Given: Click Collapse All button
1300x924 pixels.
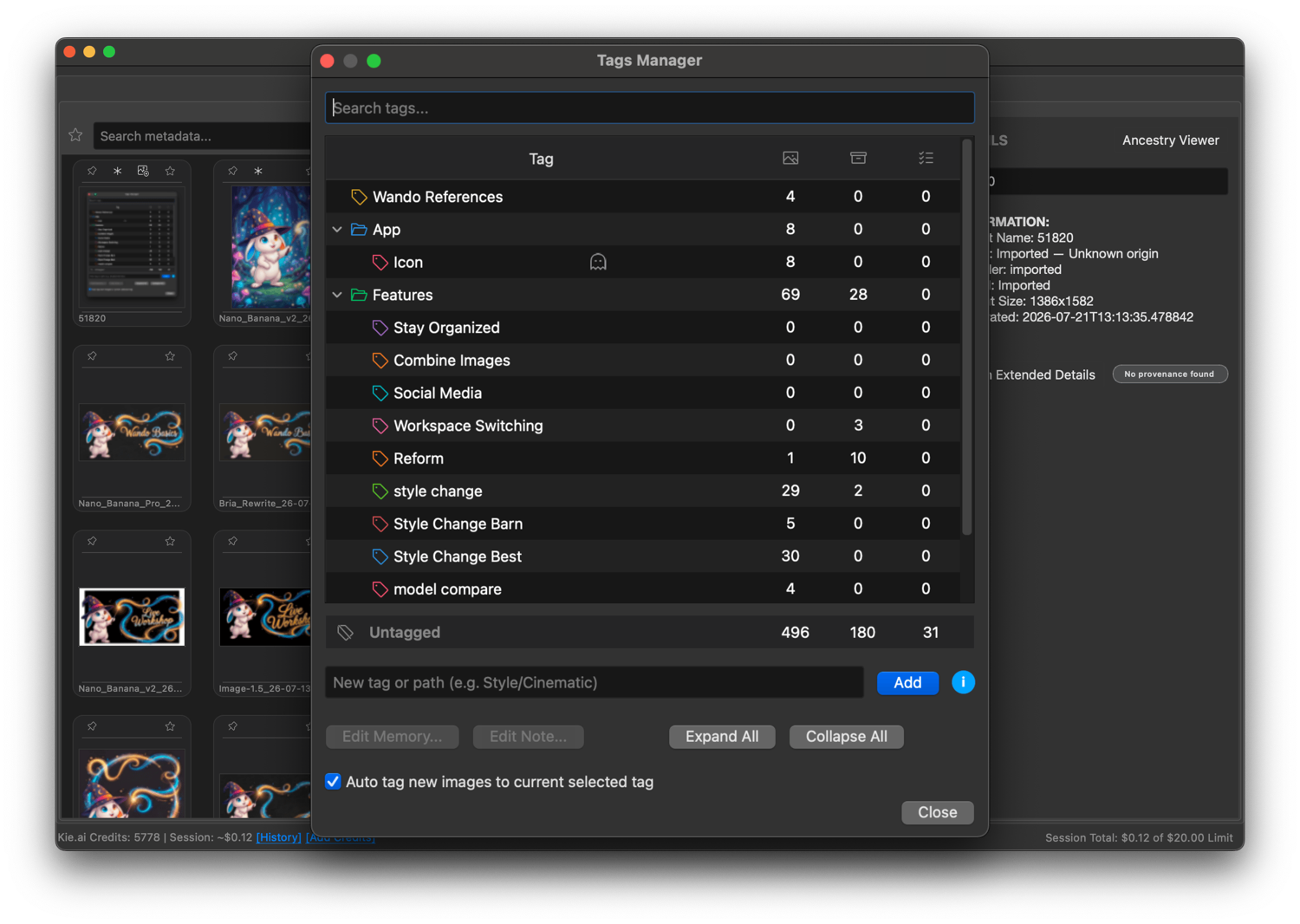Looking at the screenshot, I should tap(847, 736).
